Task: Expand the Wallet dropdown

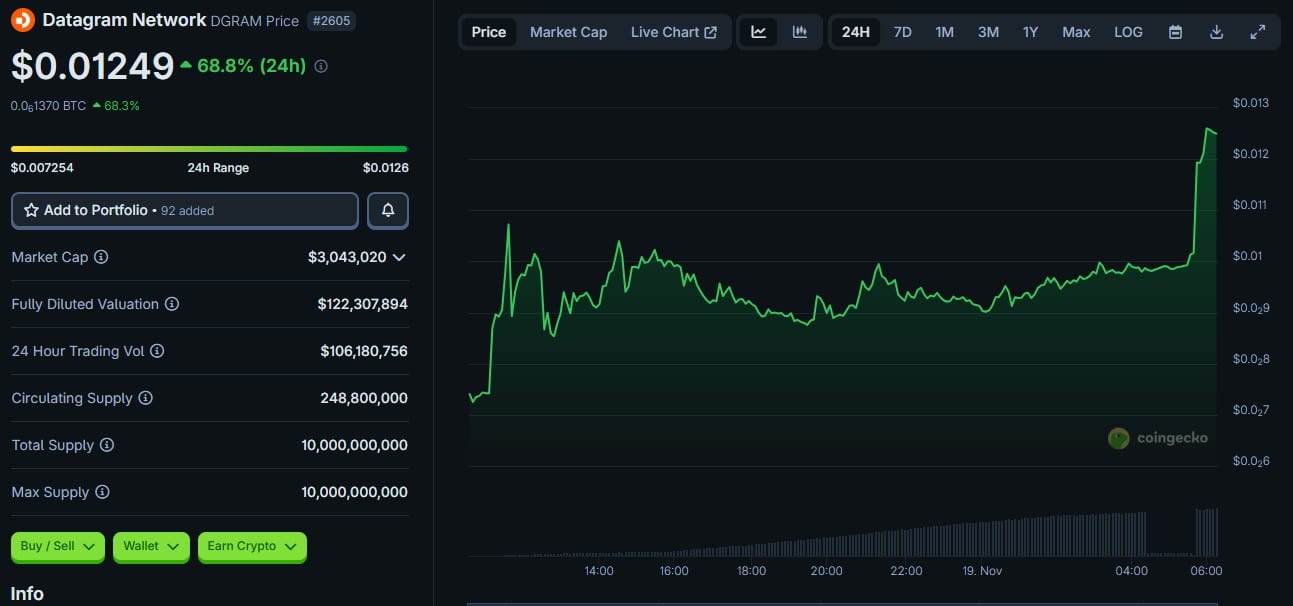Action: tap(151, 546)
